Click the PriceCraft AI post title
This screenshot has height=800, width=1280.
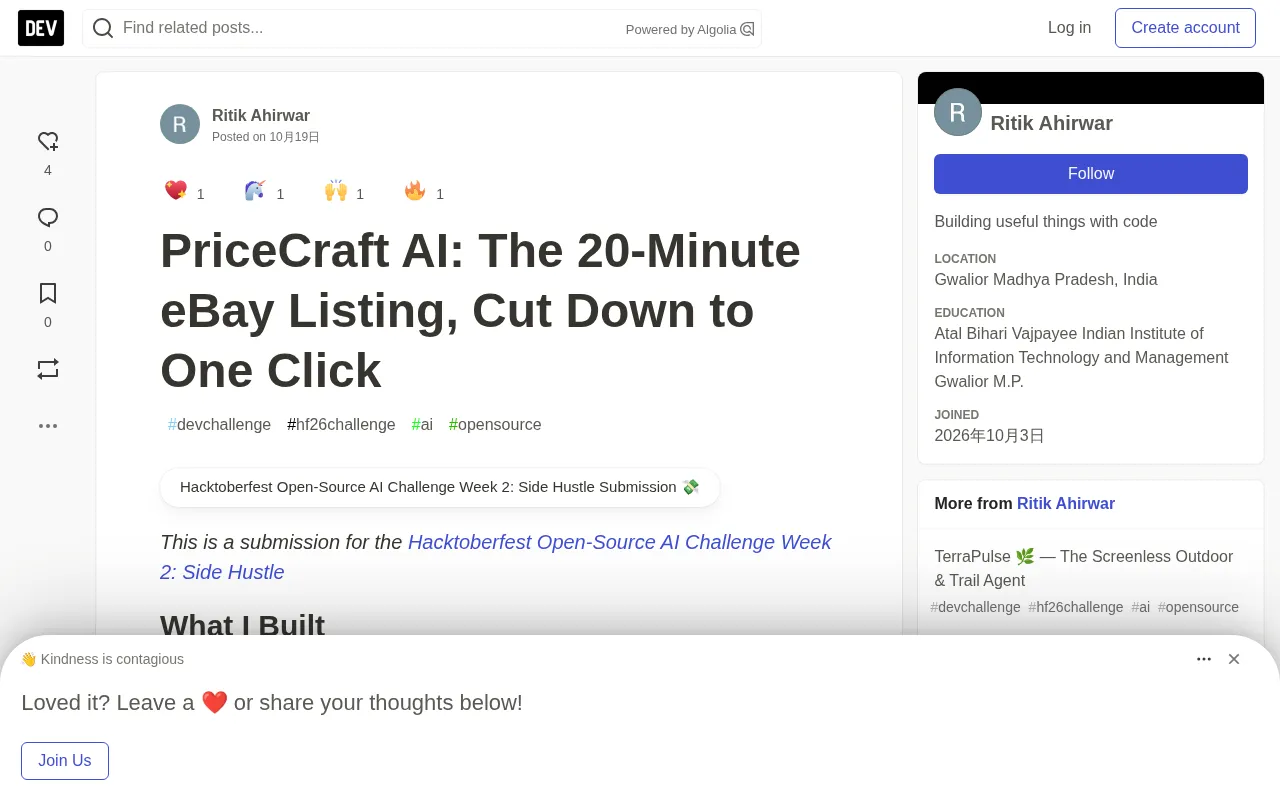pos(480,310)
